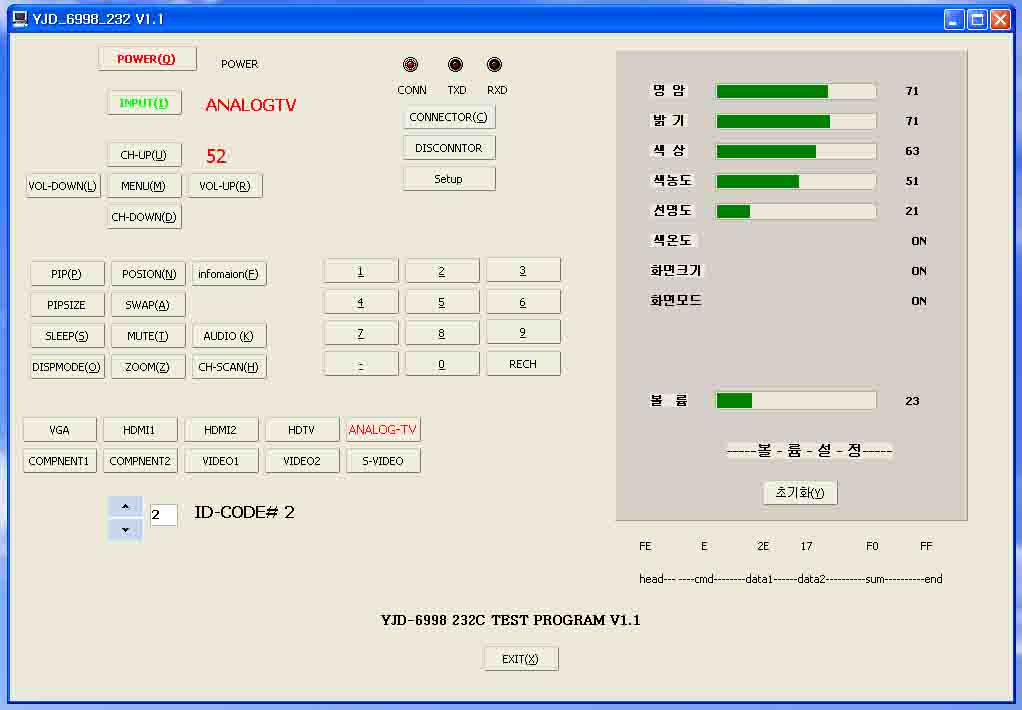Image resolution: width=1022 pixels, height=710 pixels.
Task: Decrease ID code with down arrow
Action: (x=125, y=529)
